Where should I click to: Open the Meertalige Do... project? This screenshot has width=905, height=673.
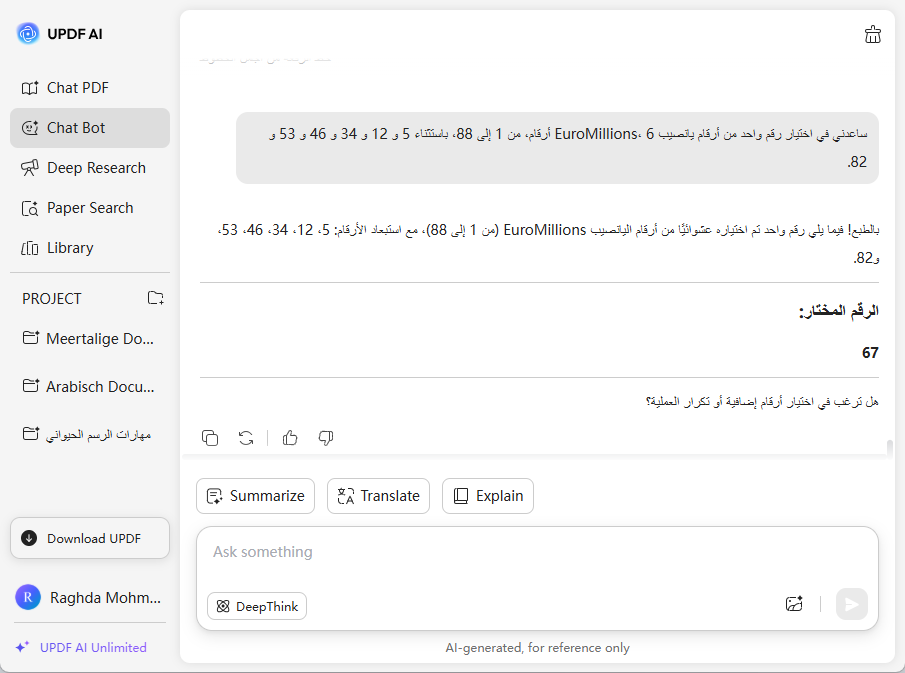(x=89, y=338)
